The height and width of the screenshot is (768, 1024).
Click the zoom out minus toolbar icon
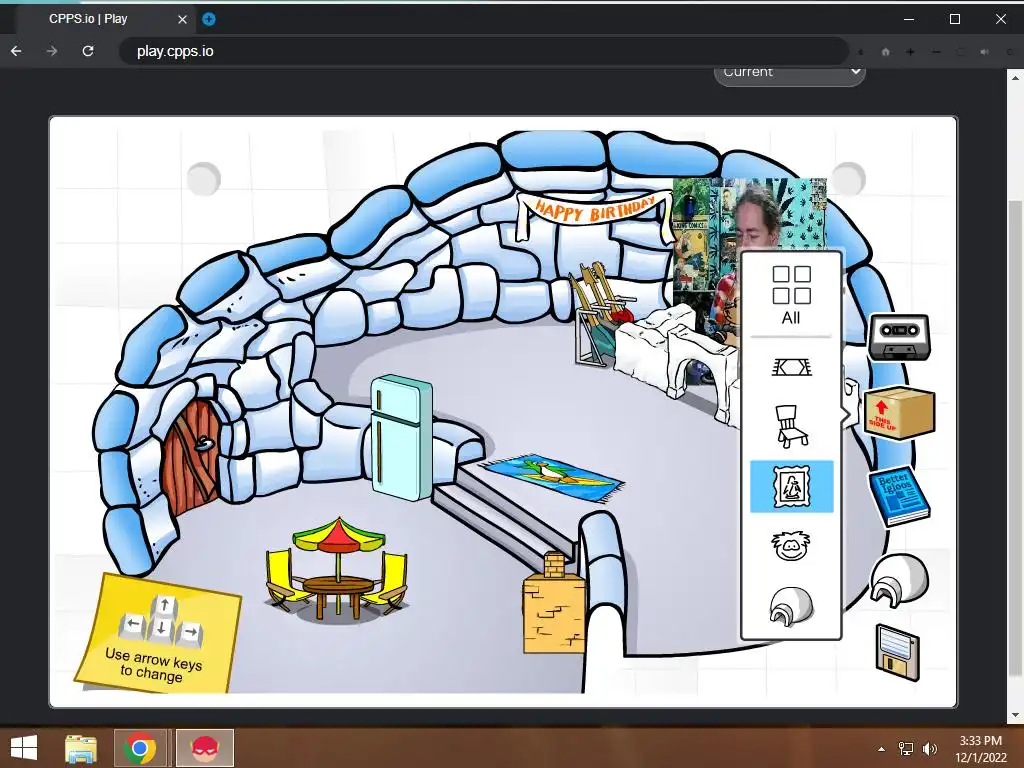pyautogui.click(x=936, y=52)
